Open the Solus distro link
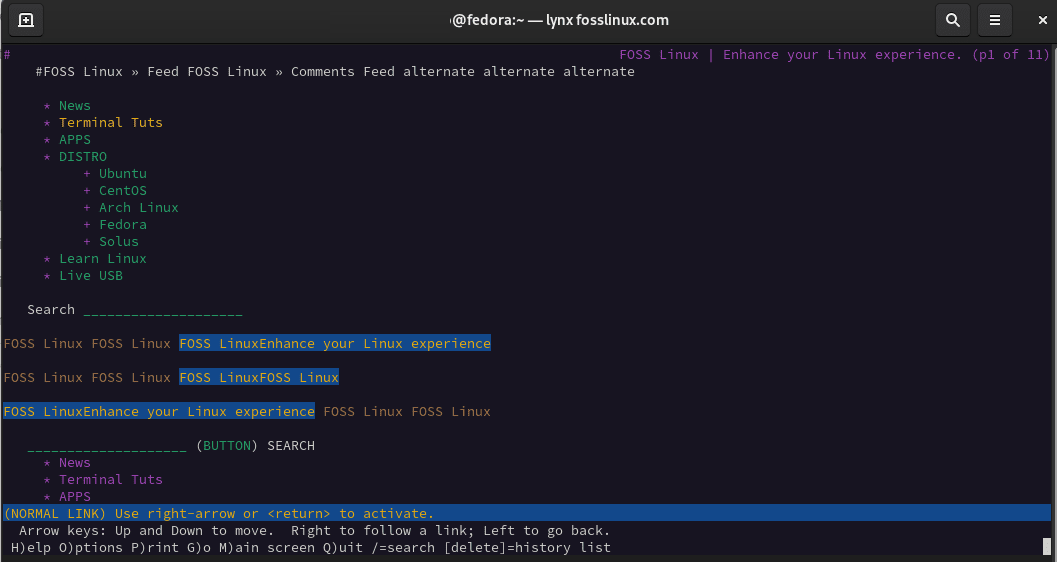1057x562 pixels. tap(119, 241)
